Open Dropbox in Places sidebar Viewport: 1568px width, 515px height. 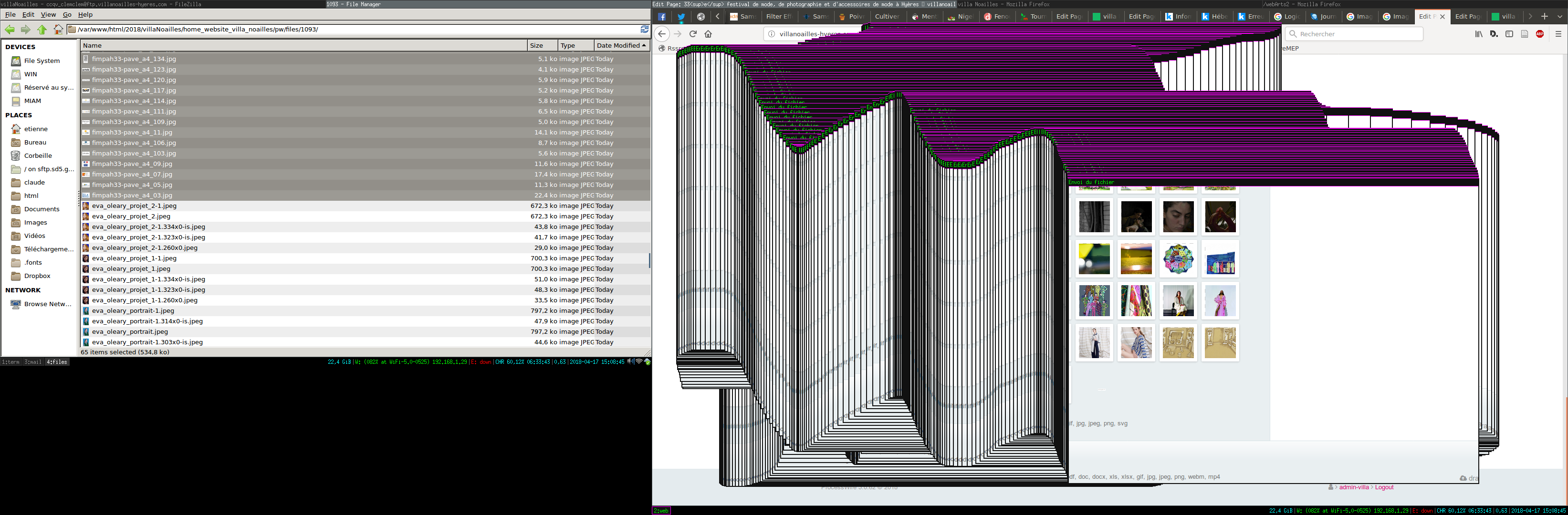[37, 276]
